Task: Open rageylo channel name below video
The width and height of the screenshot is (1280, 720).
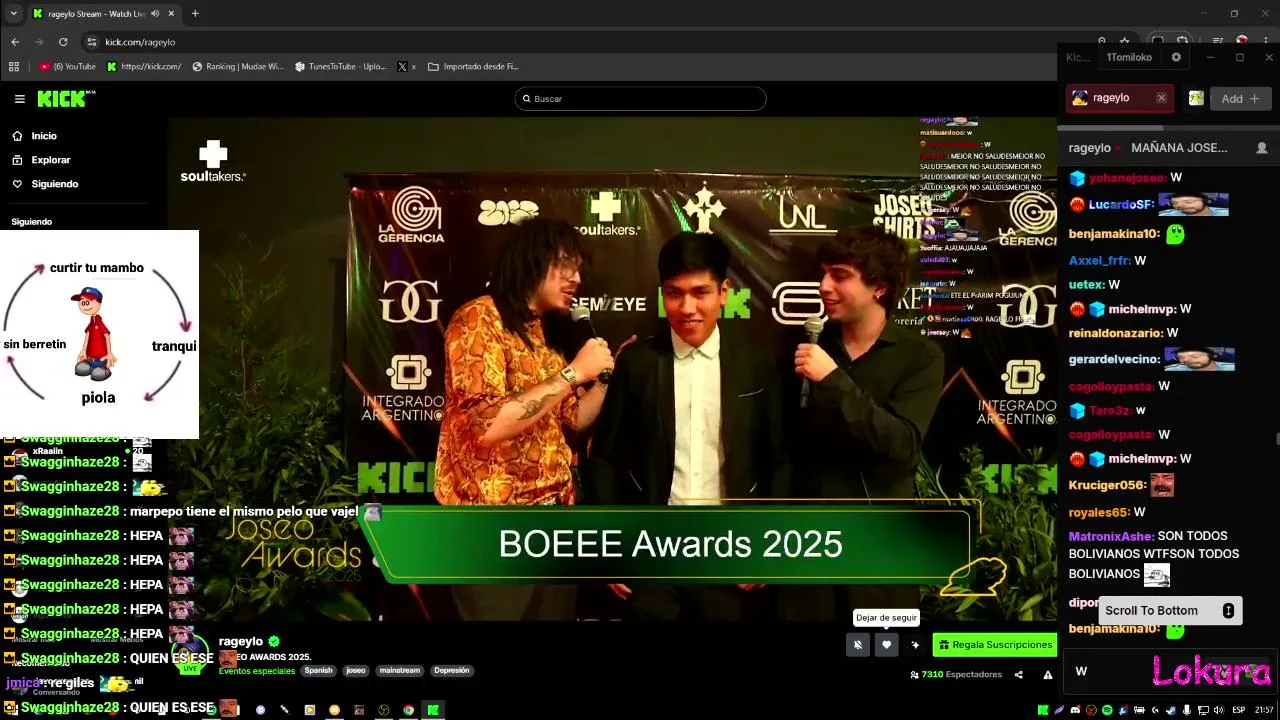Action: [x=240, y=641]
